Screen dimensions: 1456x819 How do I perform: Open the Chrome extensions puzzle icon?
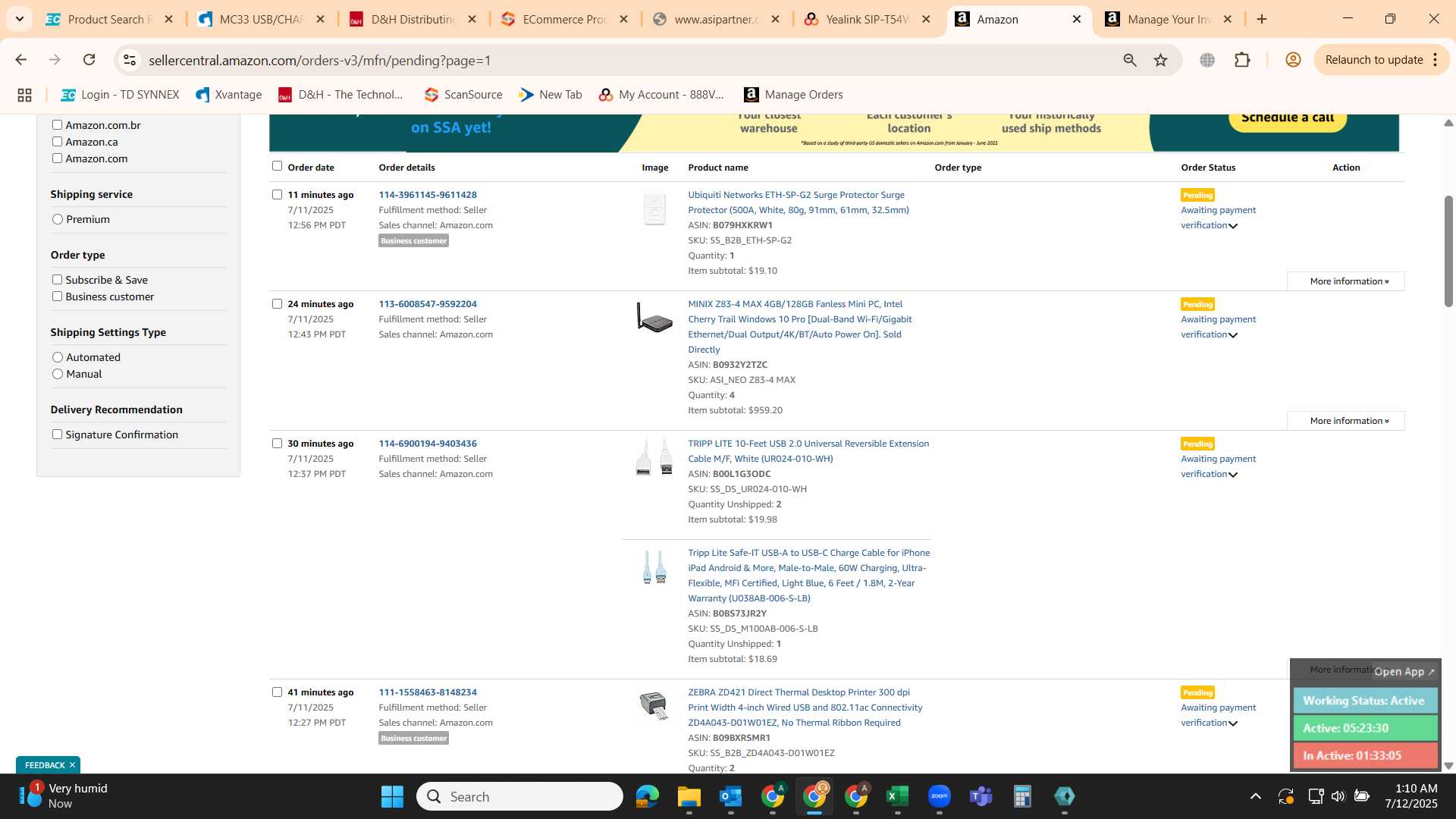pyautogui.click(x=1242, y=60)
